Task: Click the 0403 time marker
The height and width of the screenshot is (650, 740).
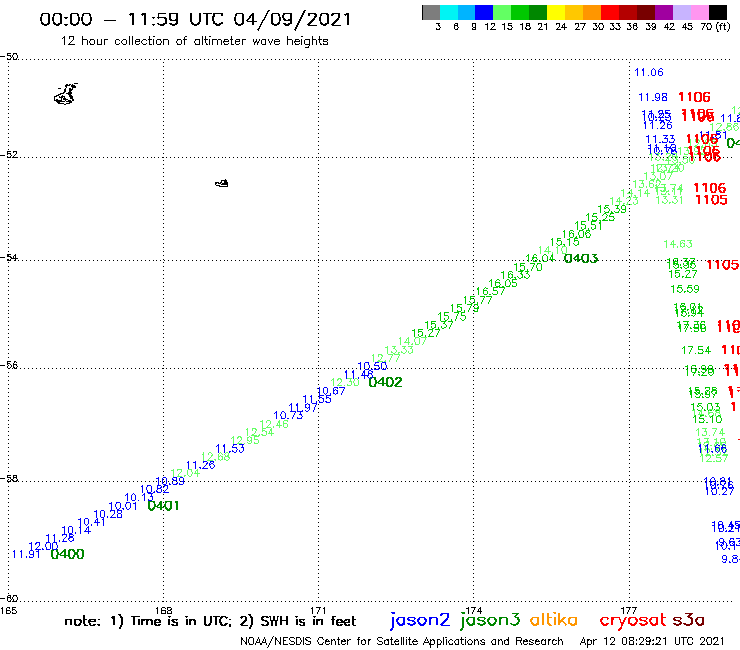Action: pos(581,258)
